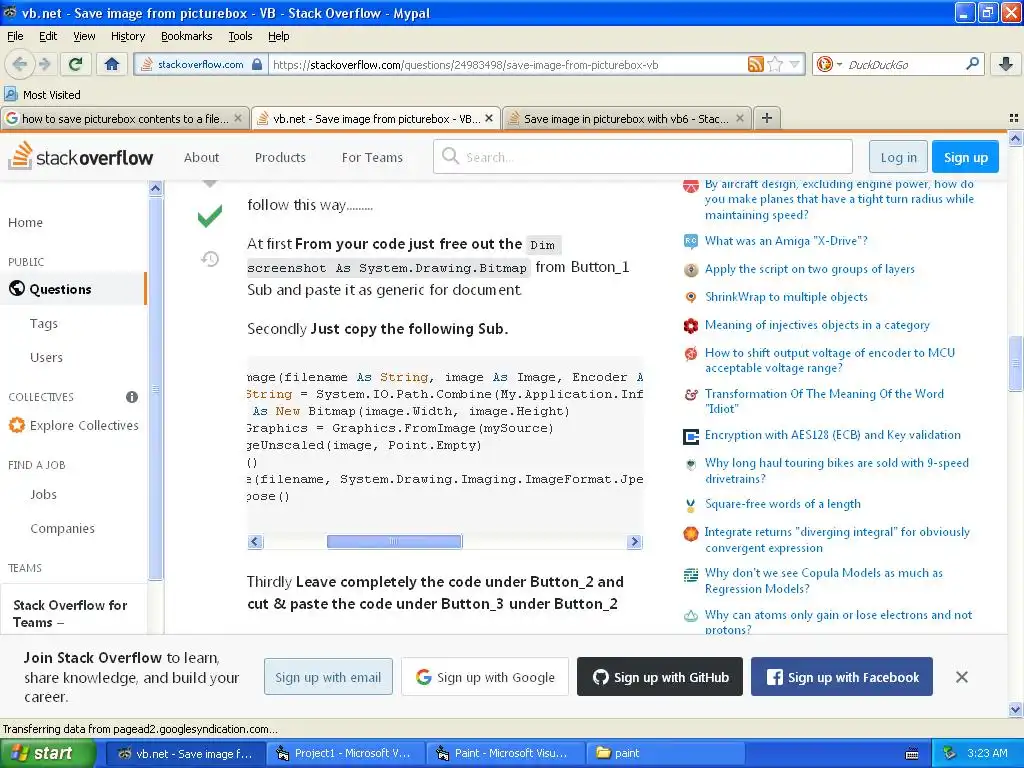Click Sign up with email
This screenshot has height=768, width=1024.
(328, 677)
